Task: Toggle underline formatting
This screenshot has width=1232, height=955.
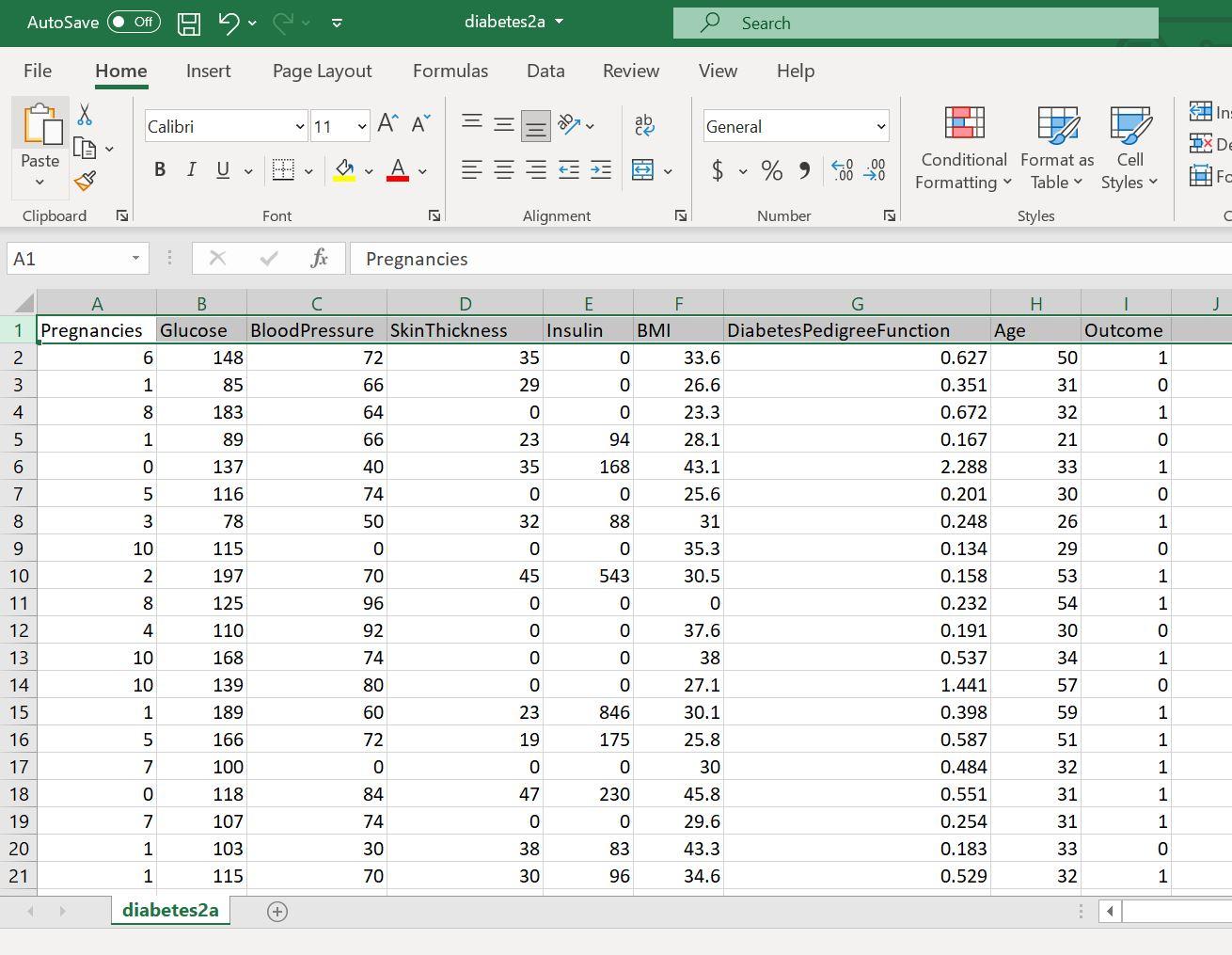Action: pyautogui.click(x=221, y=170)
